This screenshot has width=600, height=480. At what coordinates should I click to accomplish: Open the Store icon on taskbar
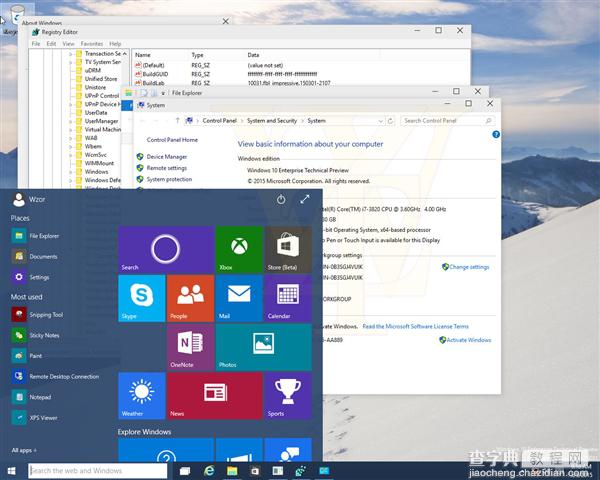(x=254, y=471)
